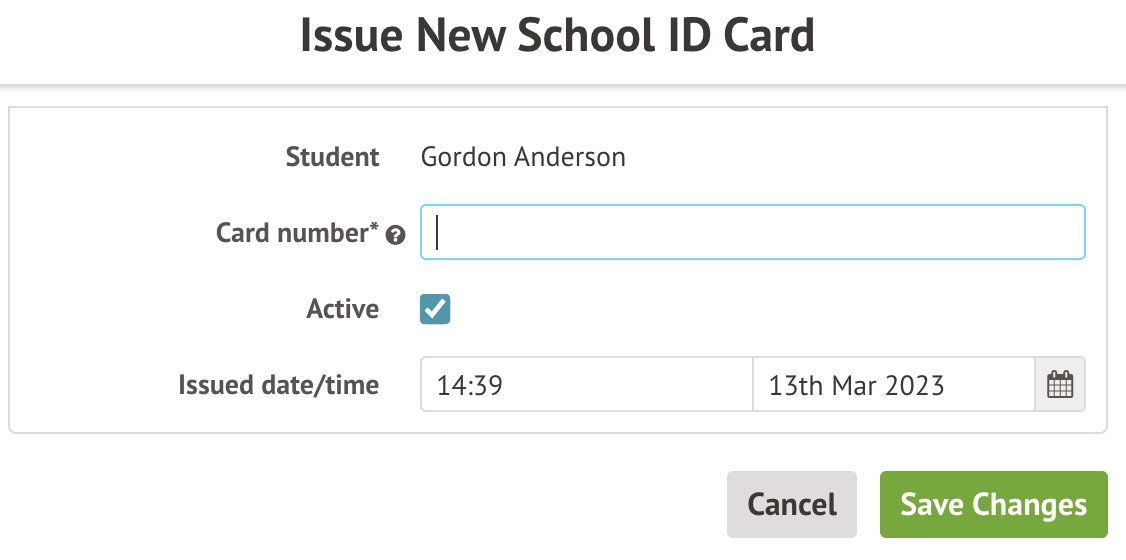Click the Student field label

(332, 157)
